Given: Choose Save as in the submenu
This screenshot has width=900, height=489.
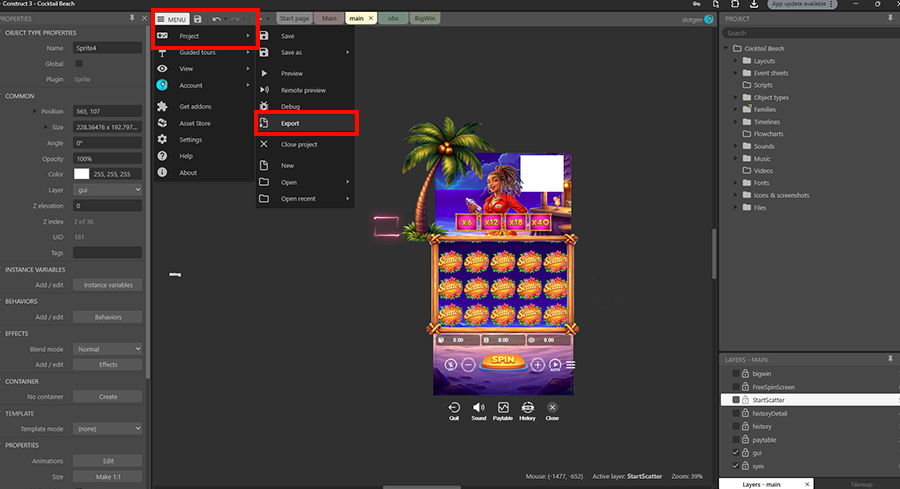Looking at the screenshot, I should click(x=305, y=52).
